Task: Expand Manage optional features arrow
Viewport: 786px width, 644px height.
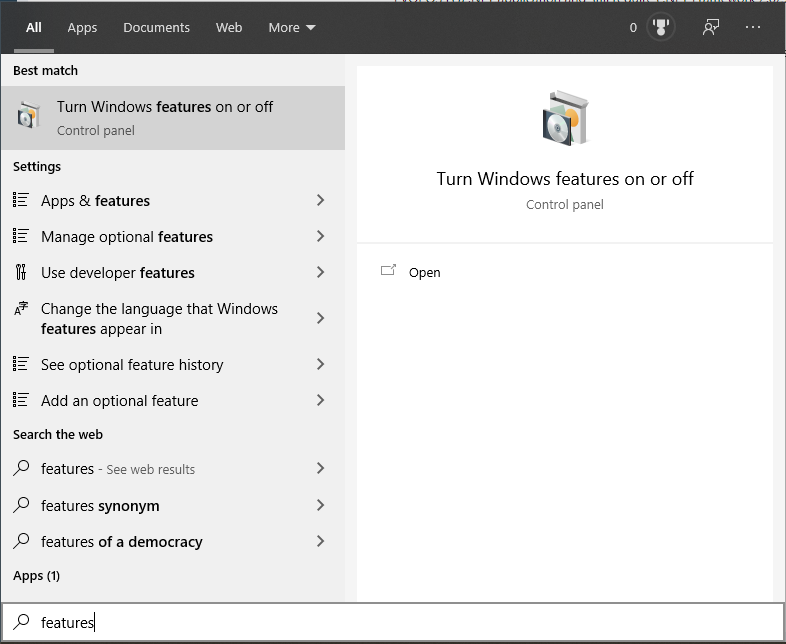Action: tap(320, 236)
